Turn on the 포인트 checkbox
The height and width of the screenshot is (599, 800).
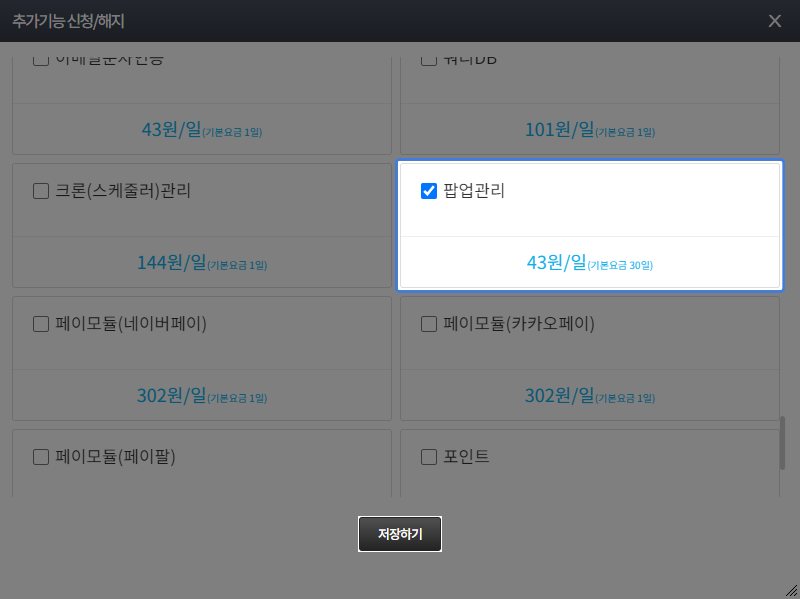click(x=429, y=457)
